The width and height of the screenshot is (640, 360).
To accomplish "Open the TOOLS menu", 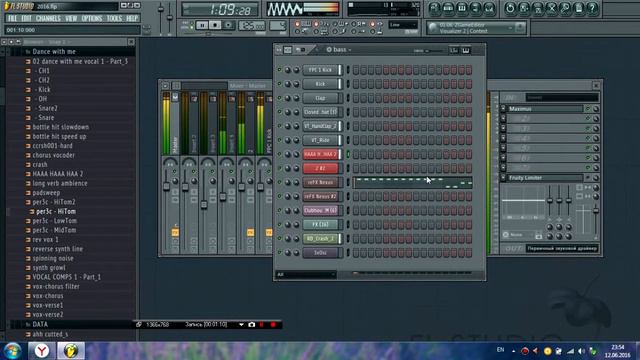I will [x=114, y=18].
